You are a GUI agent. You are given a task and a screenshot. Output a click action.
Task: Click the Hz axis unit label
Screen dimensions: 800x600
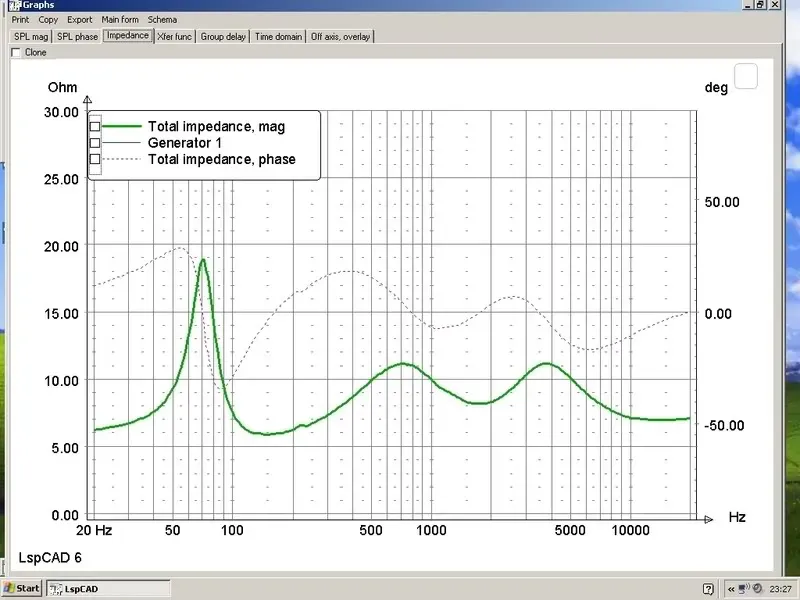point(737,517)
